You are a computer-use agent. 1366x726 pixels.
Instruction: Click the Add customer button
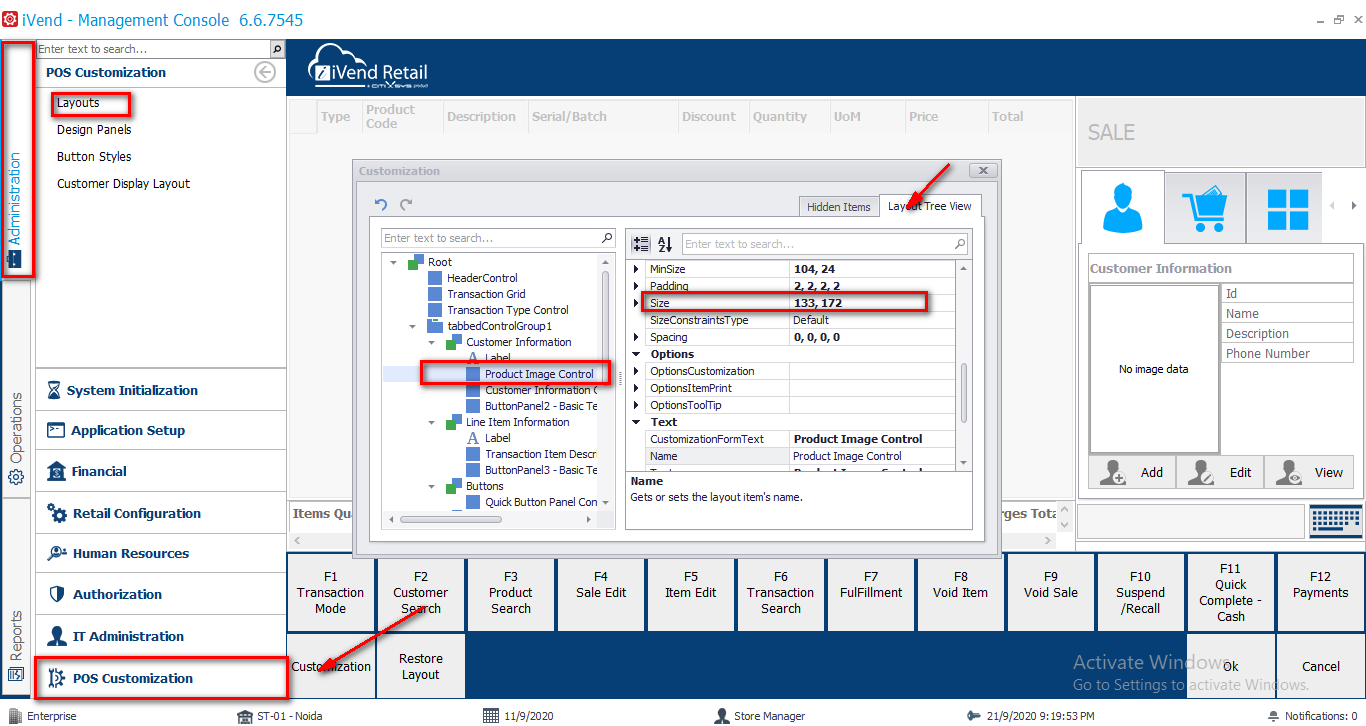[x=1132, y=473]
